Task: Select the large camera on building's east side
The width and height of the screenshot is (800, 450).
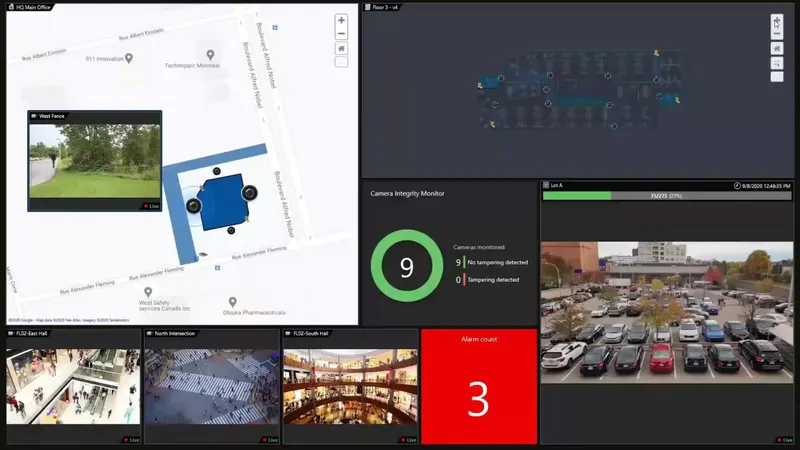Action: tap(249, 192)
